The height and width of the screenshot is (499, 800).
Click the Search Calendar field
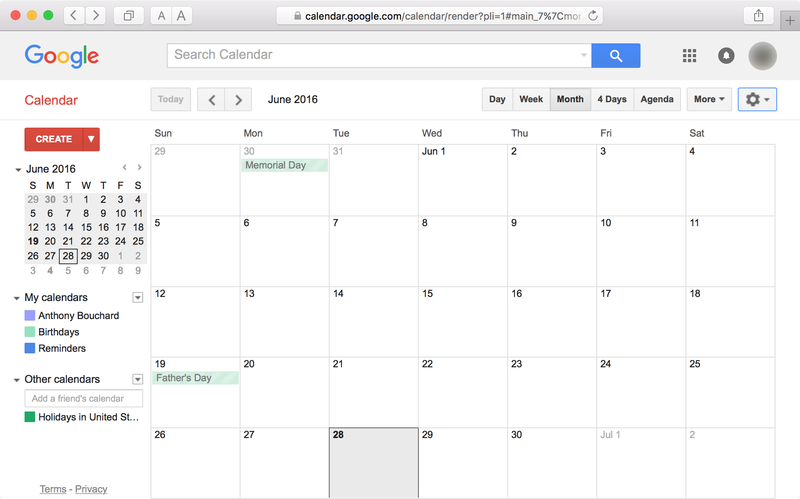(x=379, y=55)
